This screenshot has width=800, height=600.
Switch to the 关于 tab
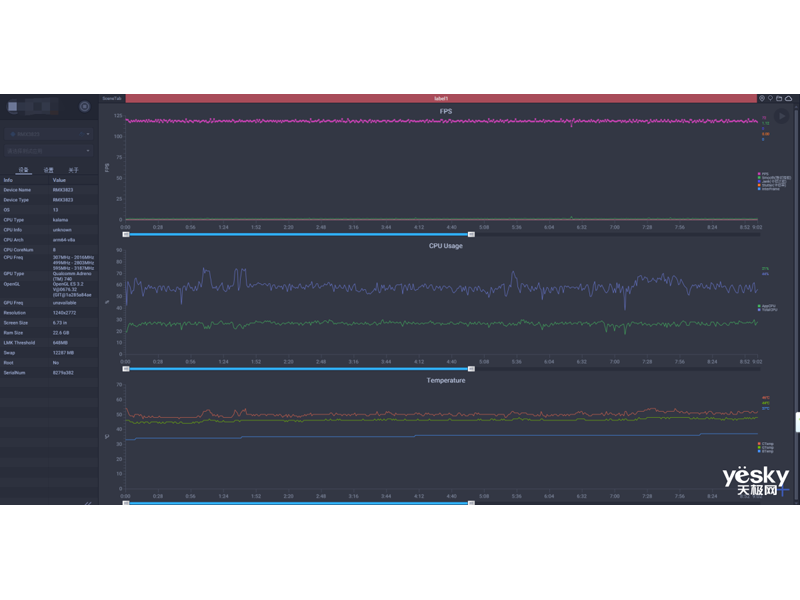pos(73,170)
